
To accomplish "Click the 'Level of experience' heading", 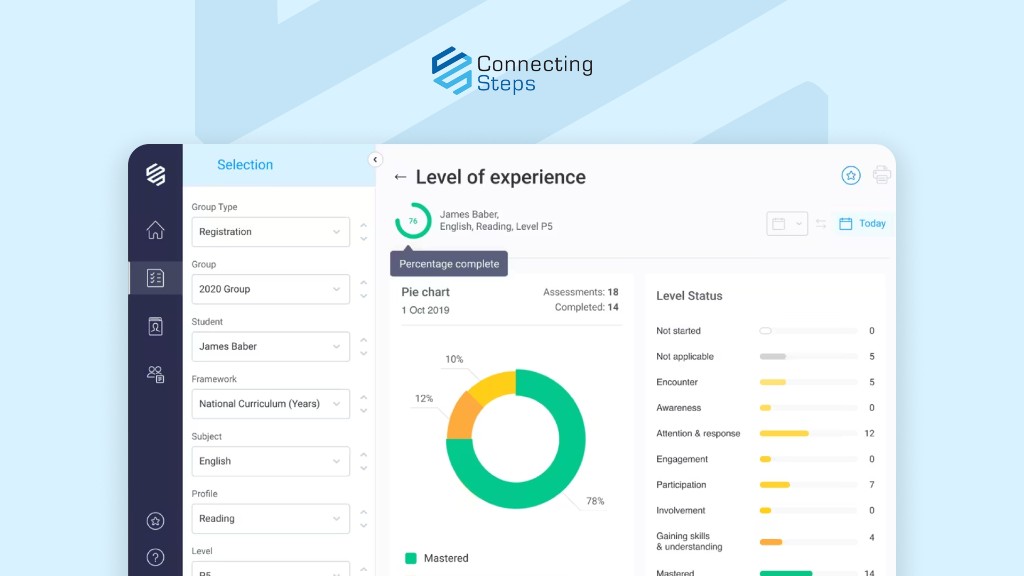I will click(x=501, y=177).
